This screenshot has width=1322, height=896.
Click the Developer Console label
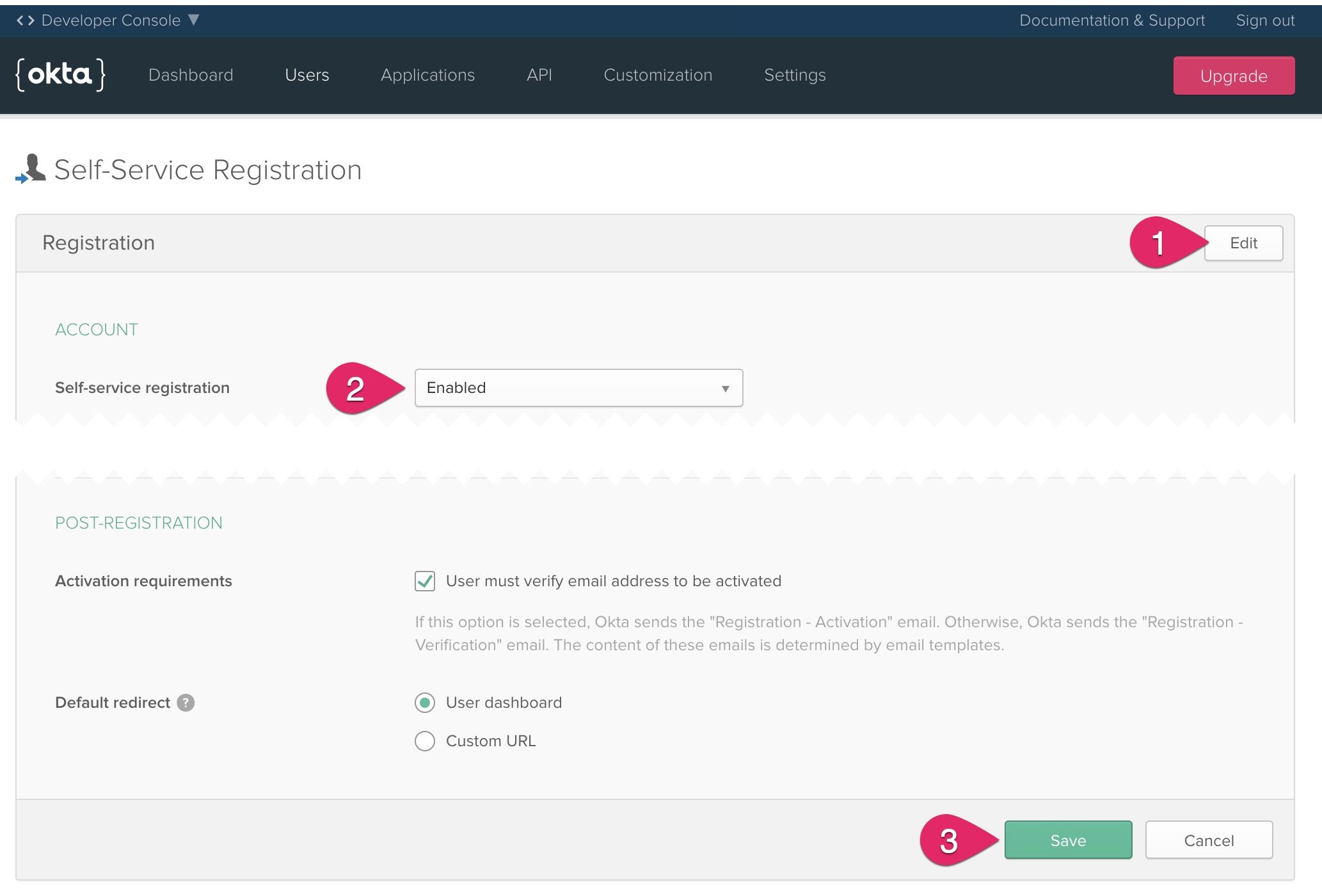(111, 20)
